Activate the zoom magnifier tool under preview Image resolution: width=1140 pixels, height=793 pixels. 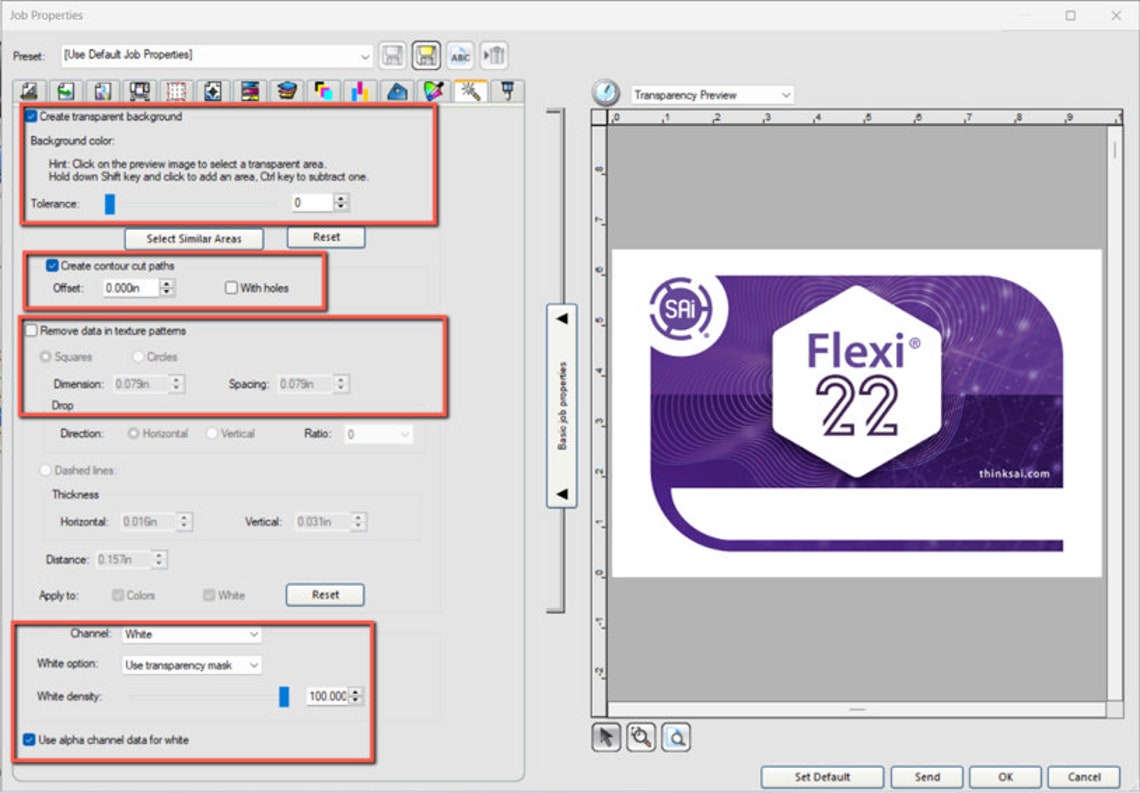coord(641,737)
